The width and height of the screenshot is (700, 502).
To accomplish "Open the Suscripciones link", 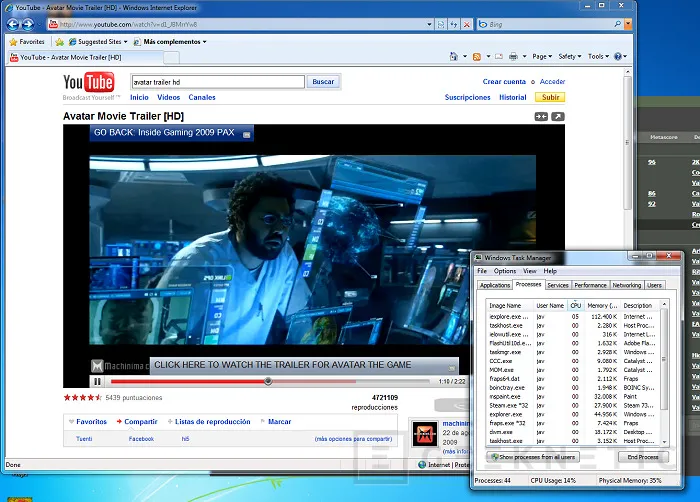I will (x=467, y=97).
